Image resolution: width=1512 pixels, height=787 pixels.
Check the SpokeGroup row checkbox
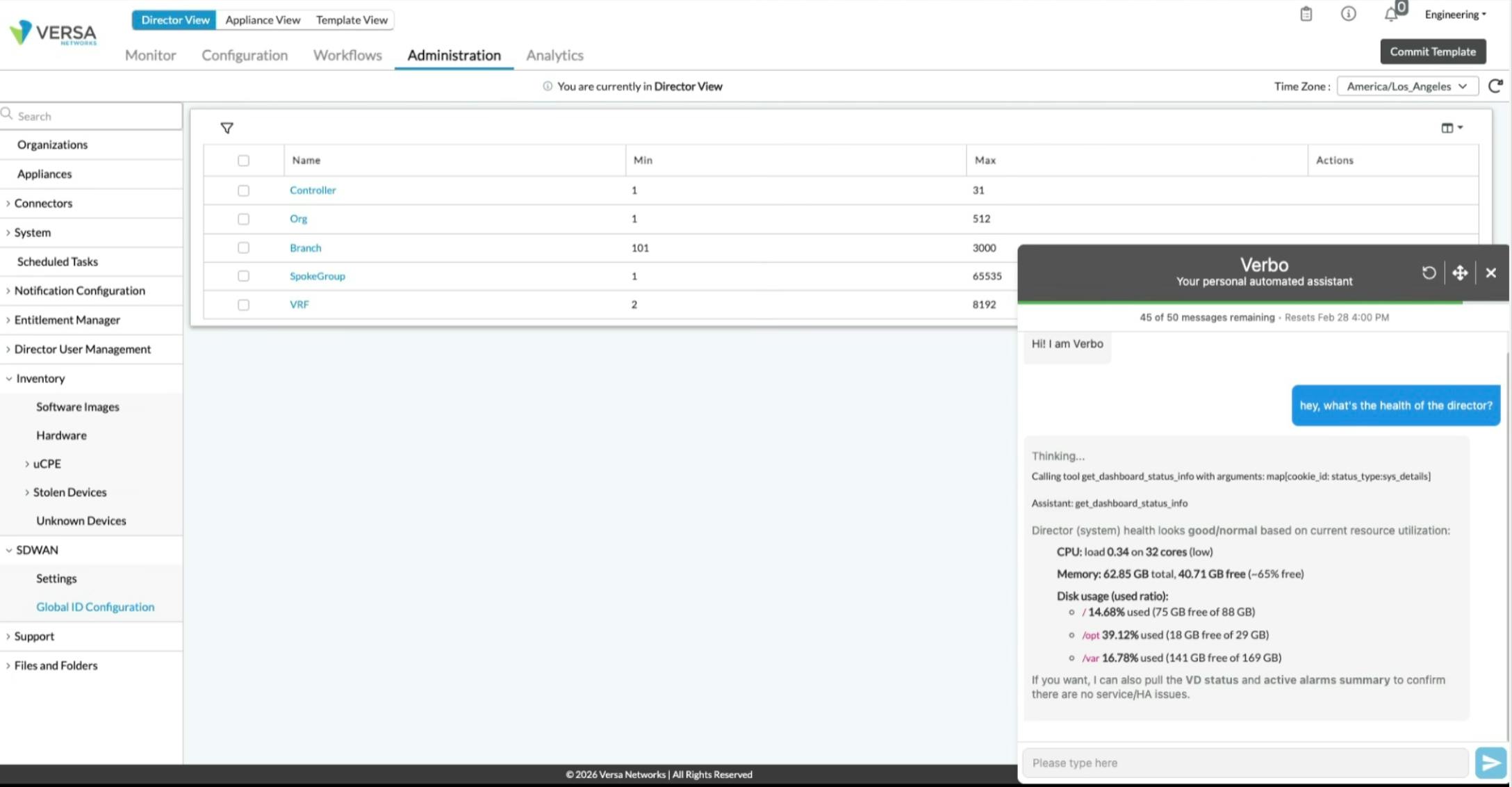(x=243, y=276)
